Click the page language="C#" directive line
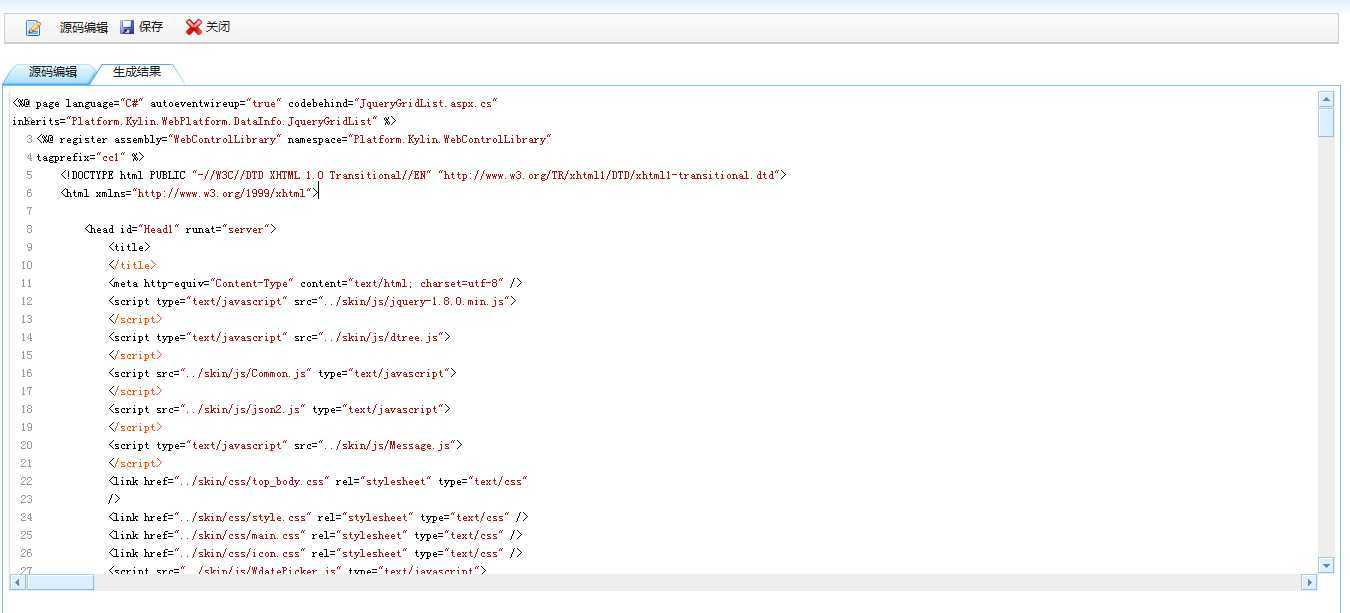1350x613 pixels. pos(255,103)
